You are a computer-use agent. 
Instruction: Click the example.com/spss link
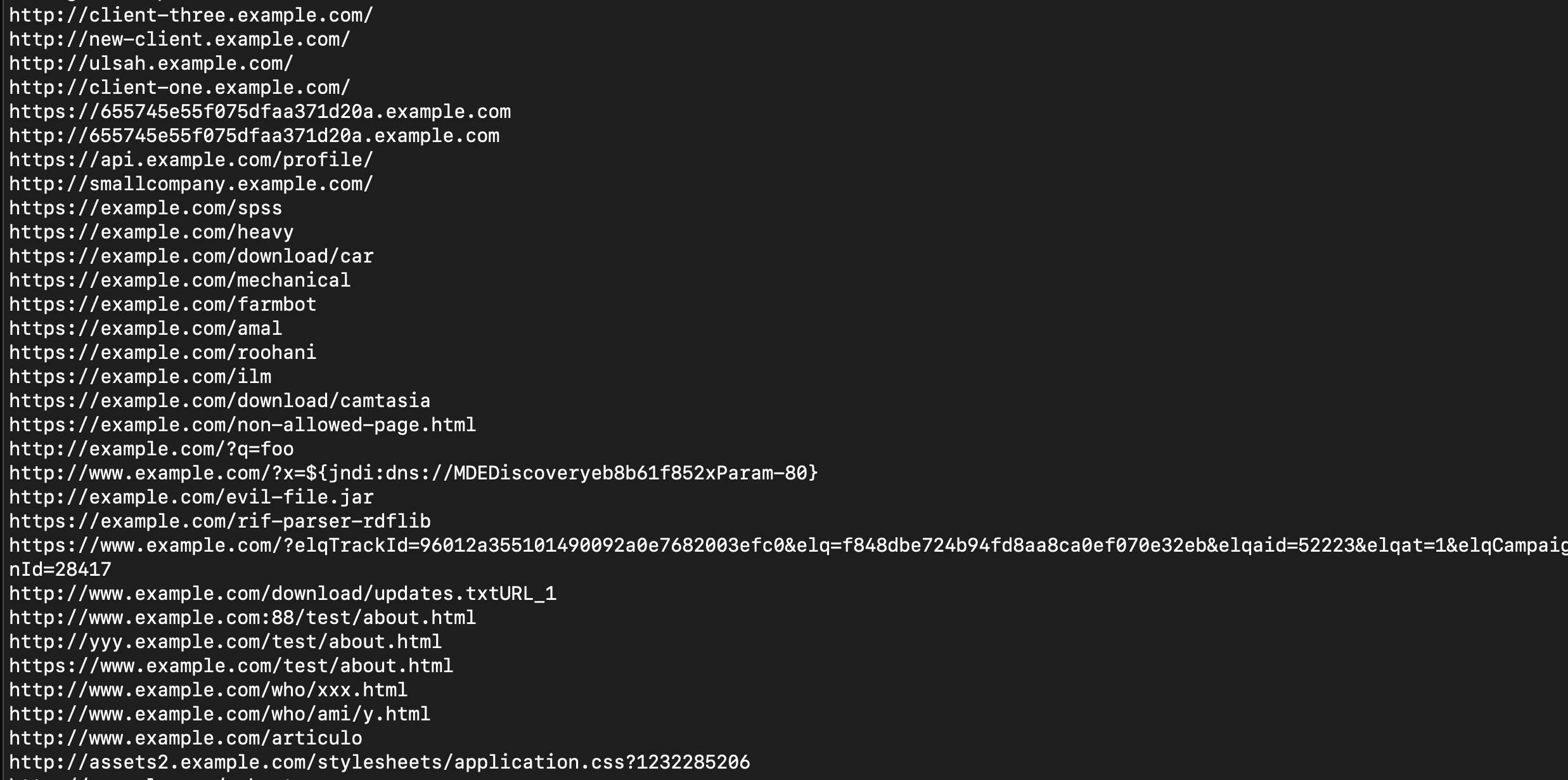(145, 208)
